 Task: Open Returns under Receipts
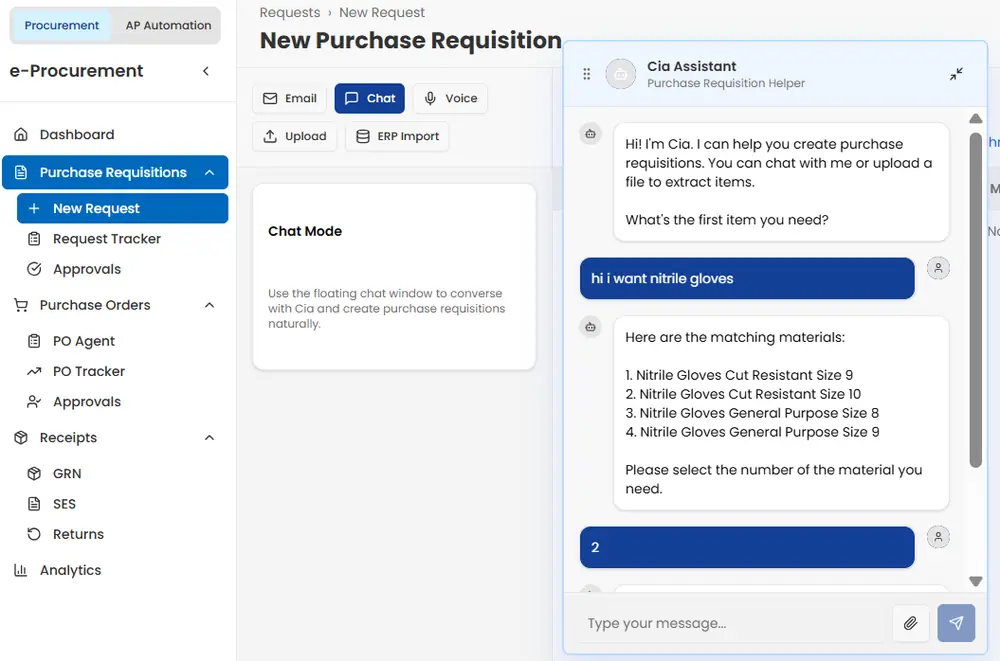click(78, 534)
